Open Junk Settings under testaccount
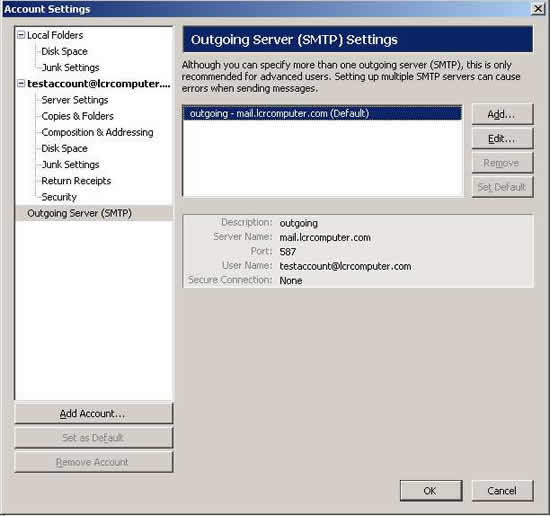 point(70,165)
